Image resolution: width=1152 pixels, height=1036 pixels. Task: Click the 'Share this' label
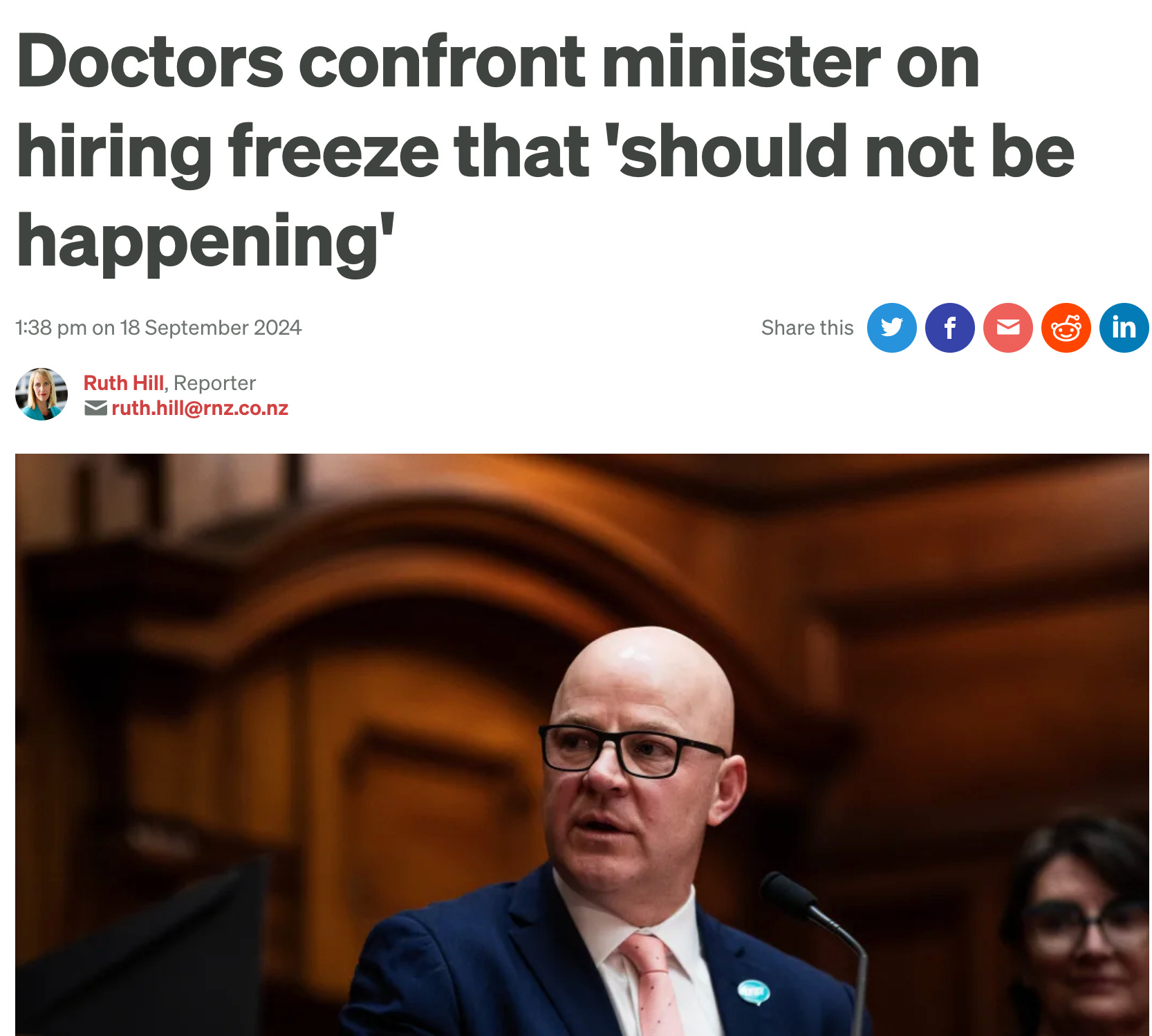click(x=807, y=328)
